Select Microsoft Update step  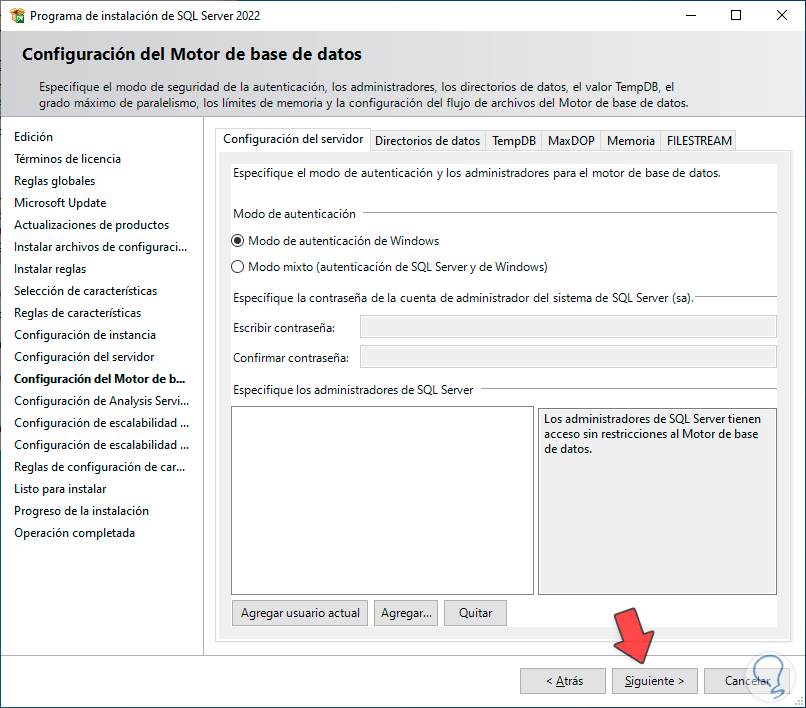coord(60,203)
